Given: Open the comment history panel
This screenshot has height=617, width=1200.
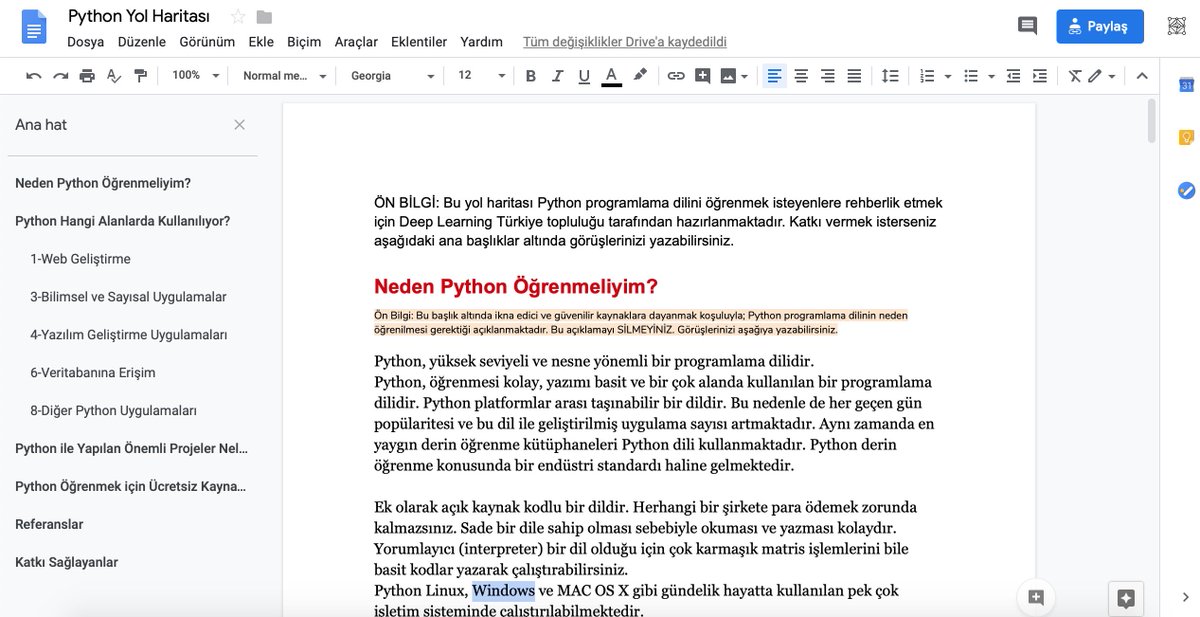Looking at the screenshot, I should tap(1027, 26).
